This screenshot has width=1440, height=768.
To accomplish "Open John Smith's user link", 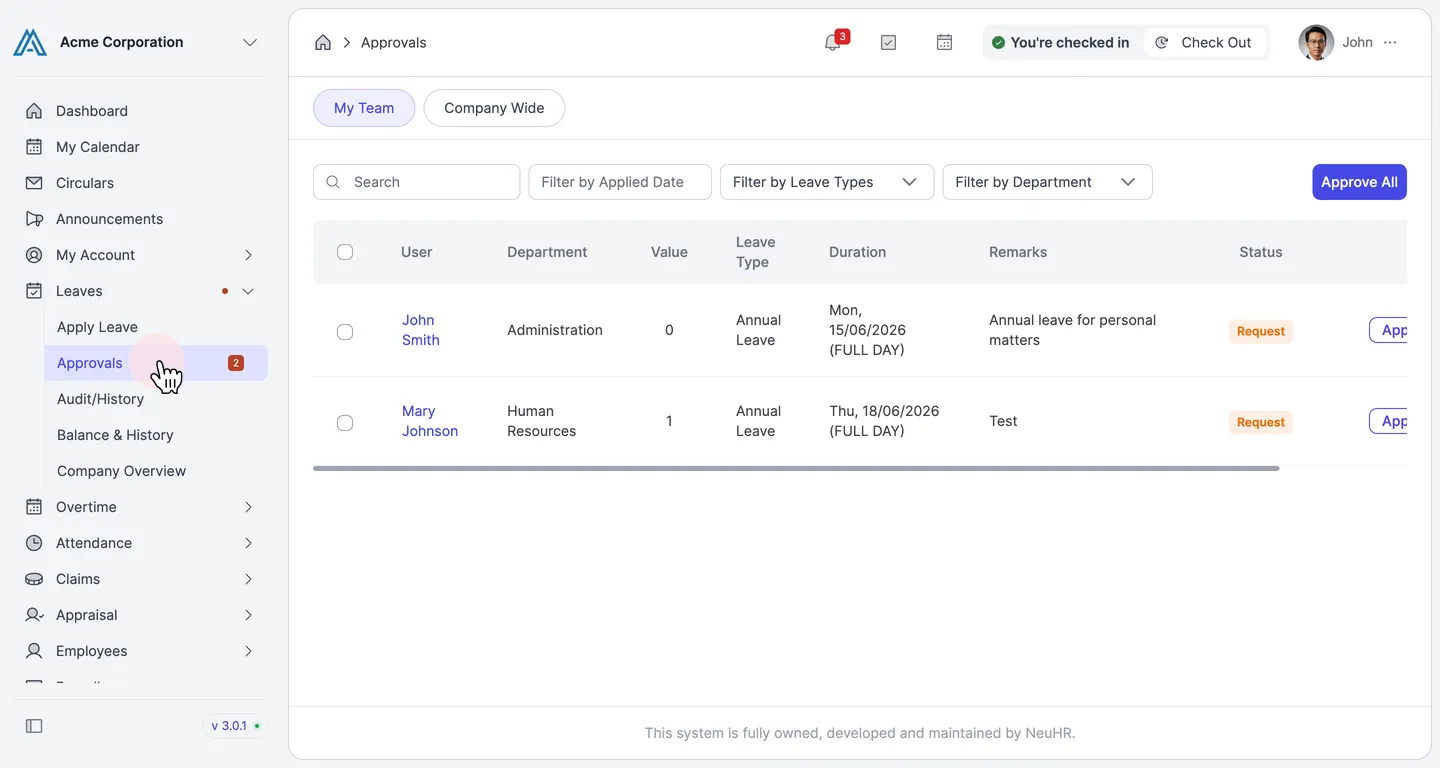I will coord(420,330).
